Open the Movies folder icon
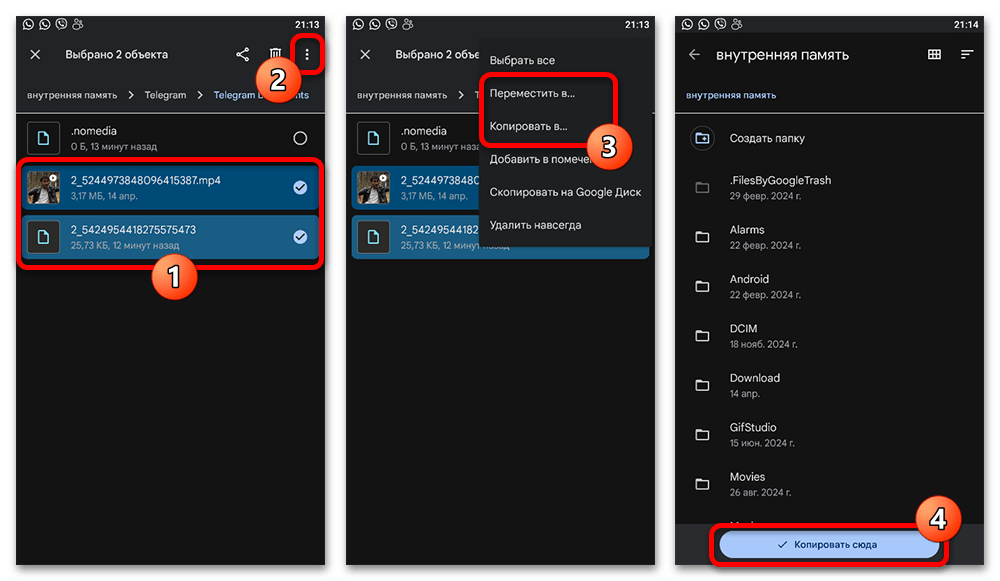 tap(702, 484)
